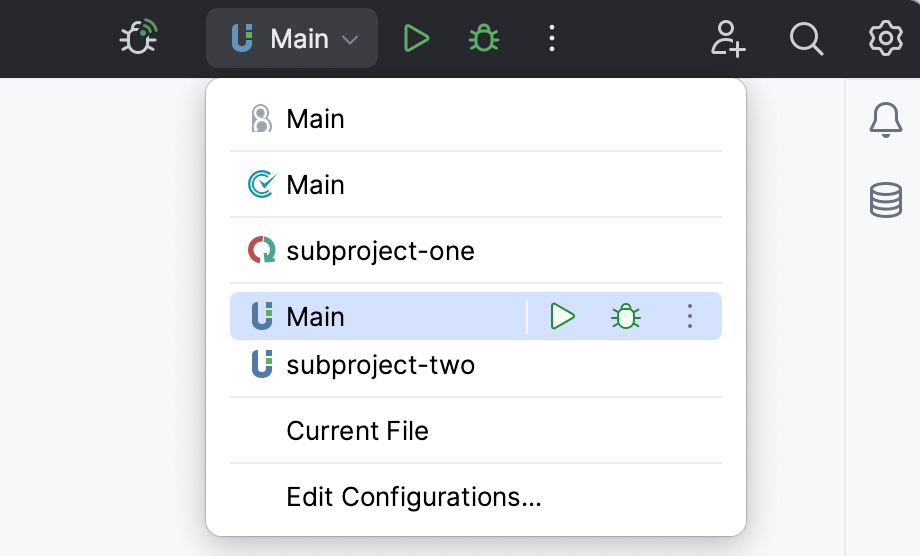Open IDE settings gear icon

point(885,39)
